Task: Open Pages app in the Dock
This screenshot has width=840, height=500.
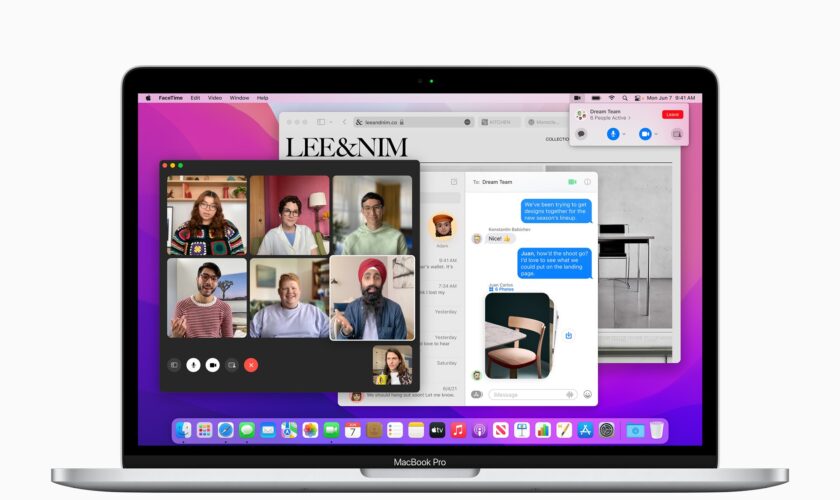Action: [x=564, y=430]
